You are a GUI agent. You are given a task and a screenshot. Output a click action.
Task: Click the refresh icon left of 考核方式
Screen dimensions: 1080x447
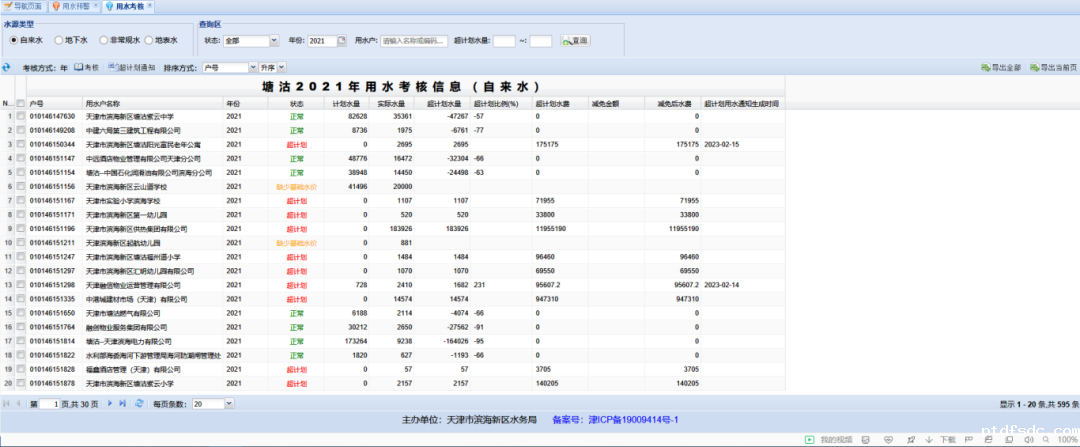[x=7, y=67]
